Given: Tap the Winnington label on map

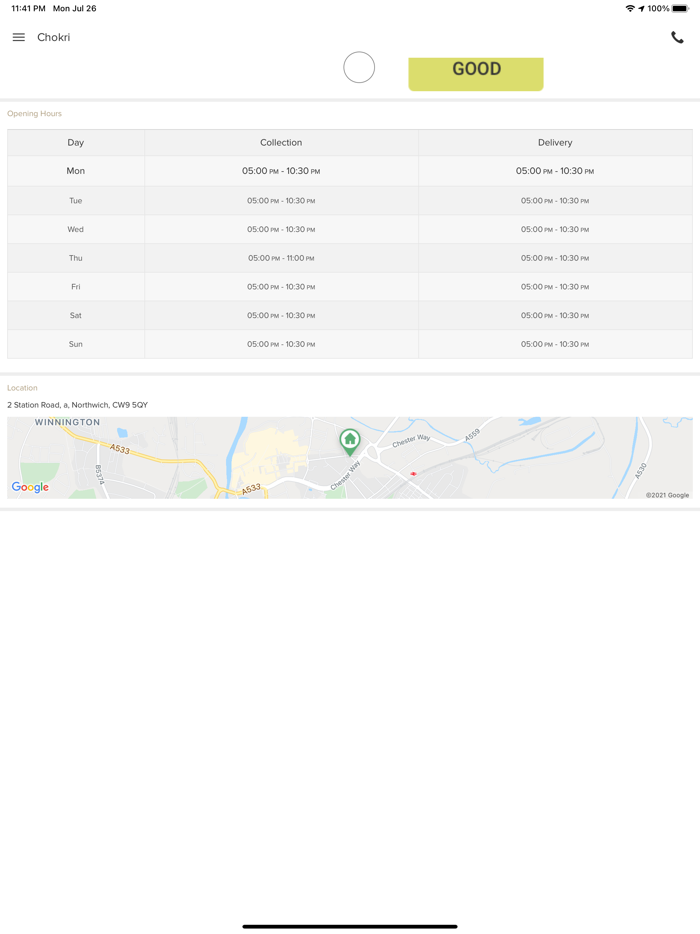Looking at the screenshot, I should (67, 423).
